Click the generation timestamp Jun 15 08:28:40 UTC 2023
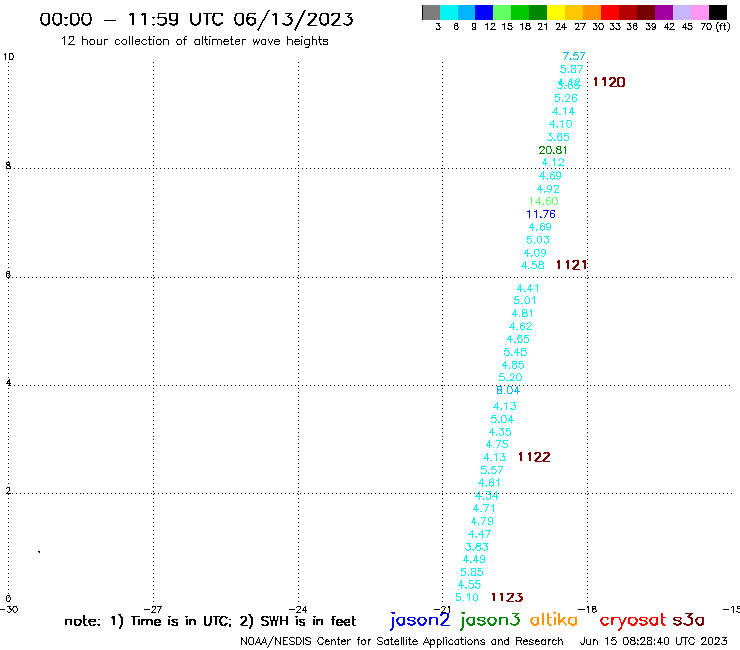The image size is (740, 650). tap(654, 641)
